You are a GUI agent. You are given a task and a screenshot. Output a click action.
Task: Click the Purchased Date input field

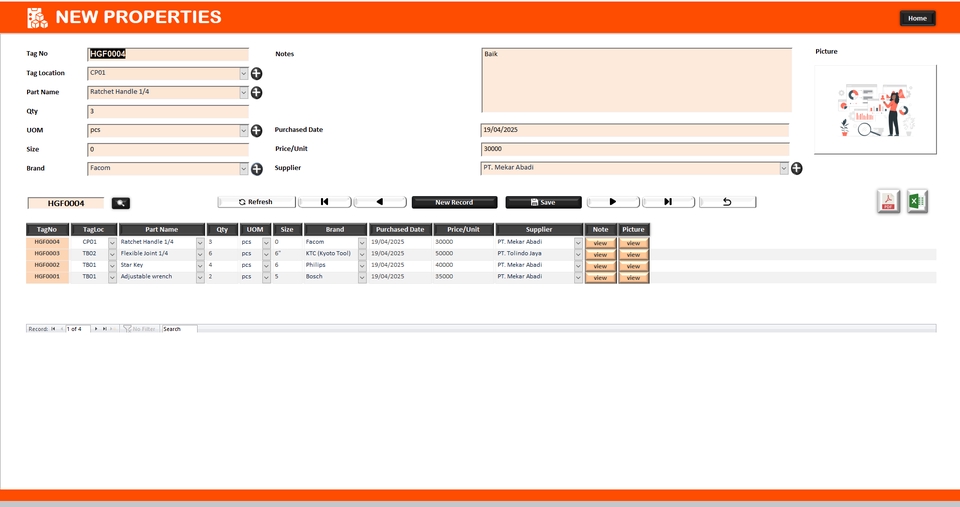(x=634, y=130)
